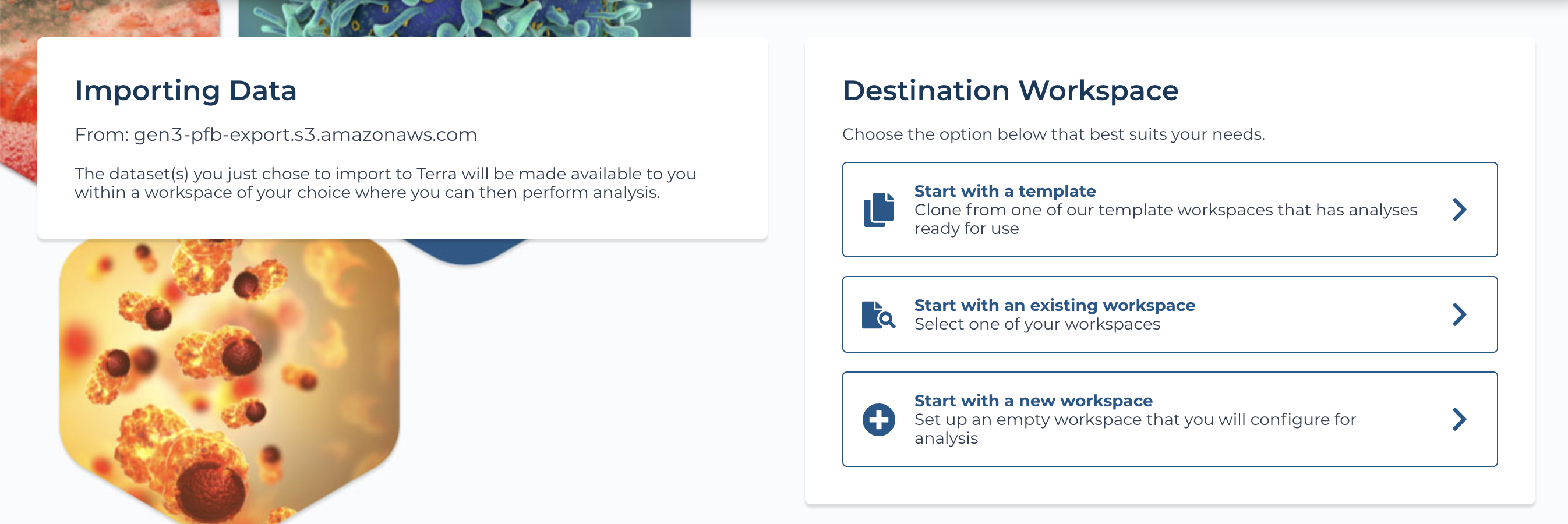The image size is (1568, 524).
Task: Click the red tissue image at left edge
Action: [18, 91]
